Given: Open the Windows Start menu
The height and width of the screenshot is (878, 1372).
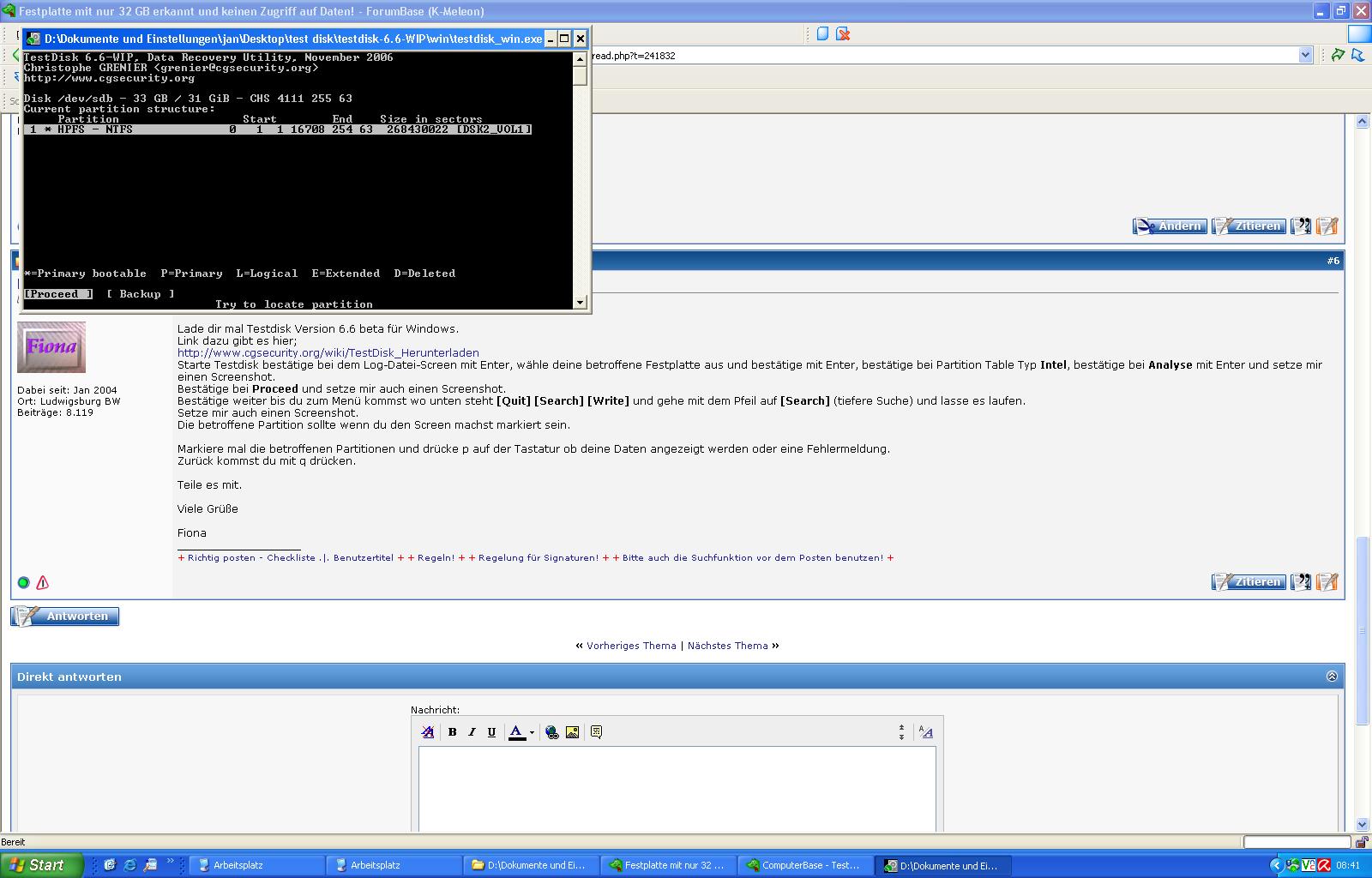Looking at the screenshot, I should click(42, 865).
